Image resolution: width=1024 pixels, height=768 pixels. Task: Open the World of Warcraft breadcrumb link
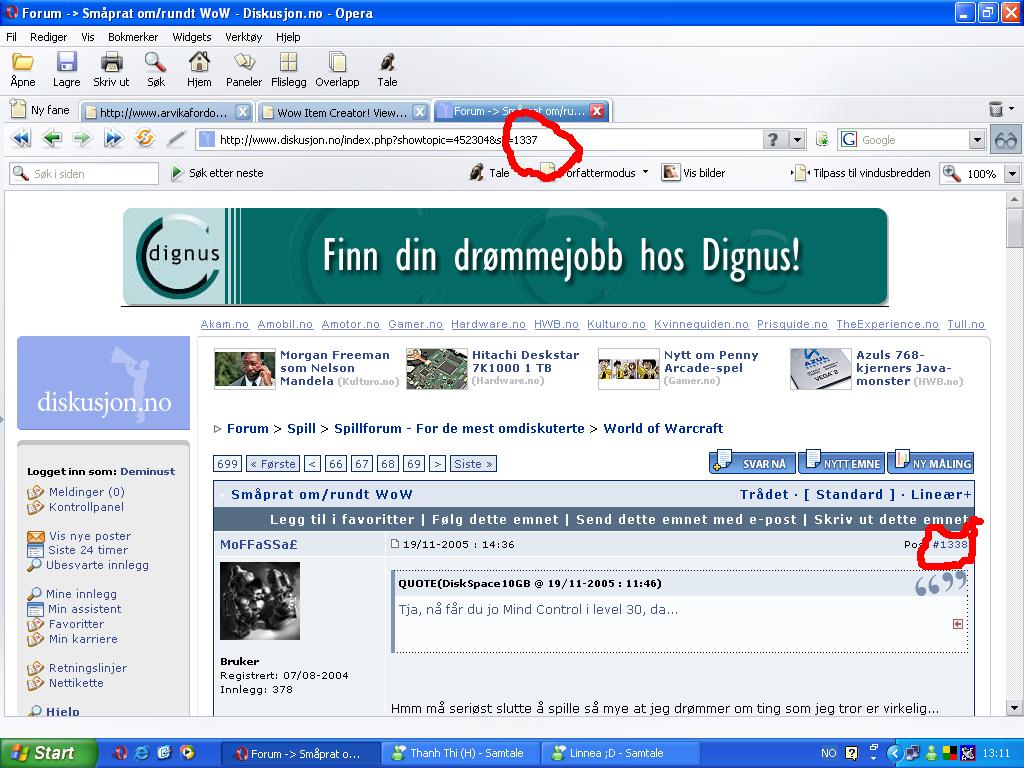(663, 428)
